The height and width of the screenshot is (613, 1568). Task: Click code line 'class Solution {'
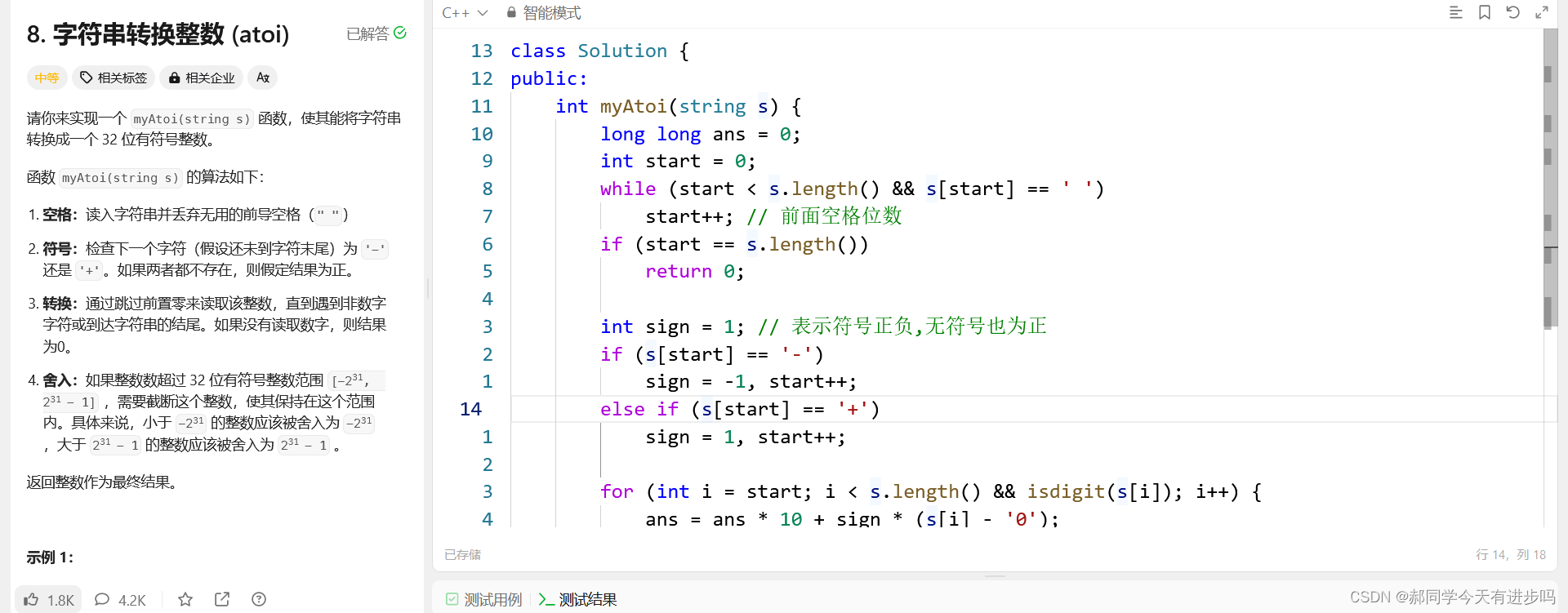[599, 51]
